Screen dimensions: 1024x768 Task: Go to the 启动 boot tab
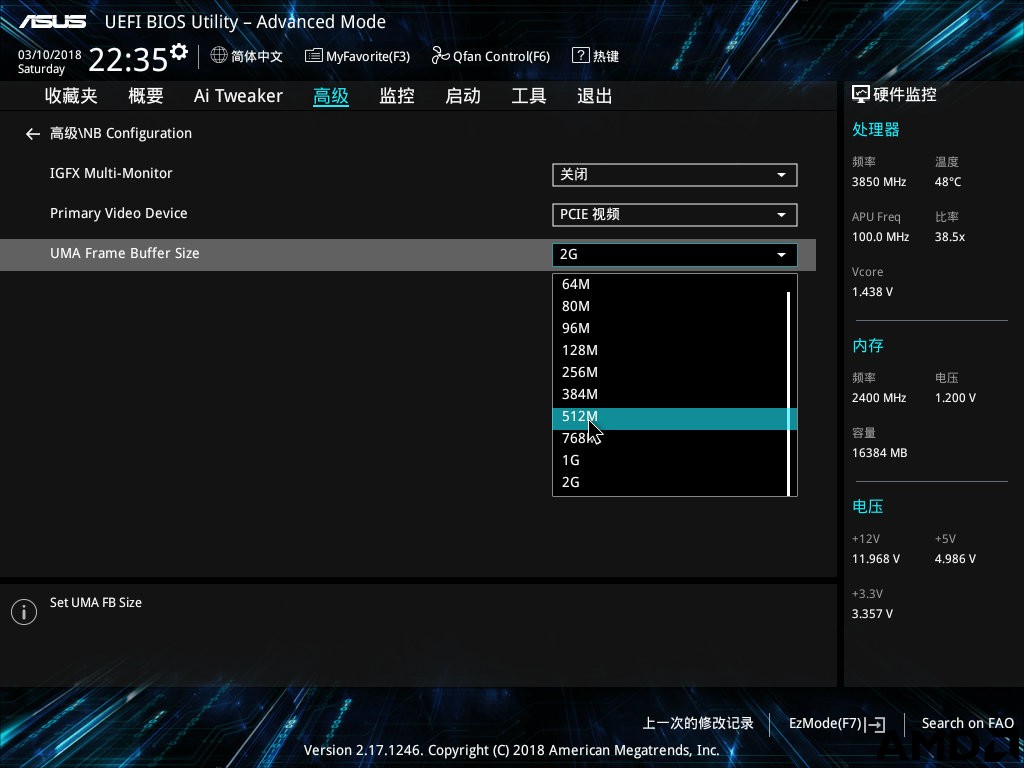(463, 96)
